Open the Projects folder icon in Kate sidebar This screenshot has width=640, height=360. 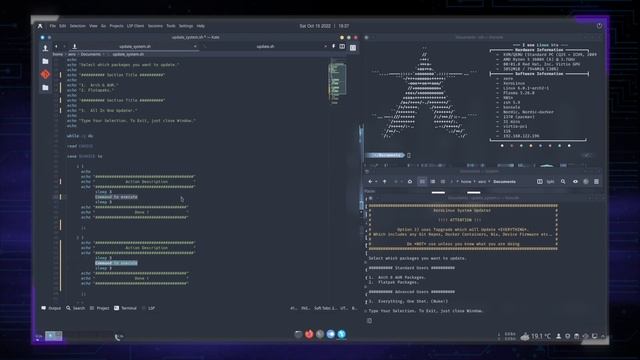click(45, 61)
